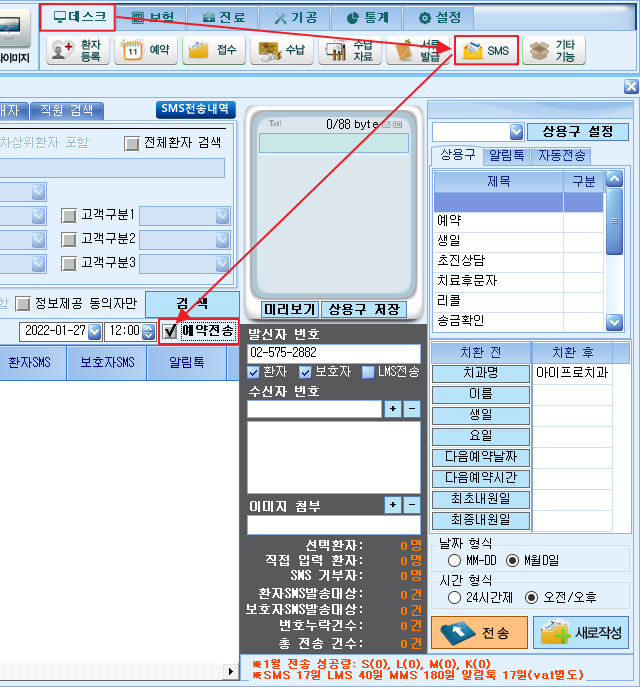This screenshot has height=687, width=640.
Task: Open the reservation date 2022-01-27 dropdown
Action: coord(94,332)
